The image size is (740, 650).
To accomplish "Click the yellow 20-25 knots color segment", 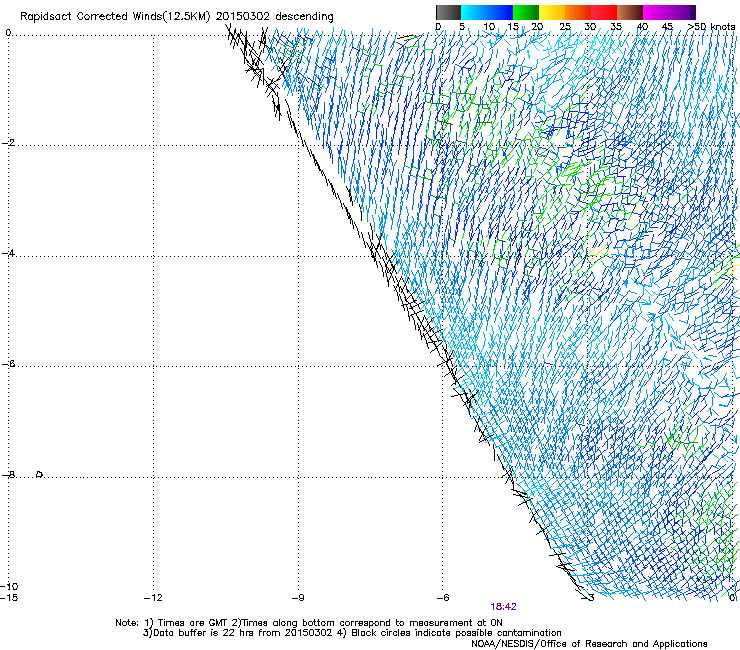I will pos(552,12).
